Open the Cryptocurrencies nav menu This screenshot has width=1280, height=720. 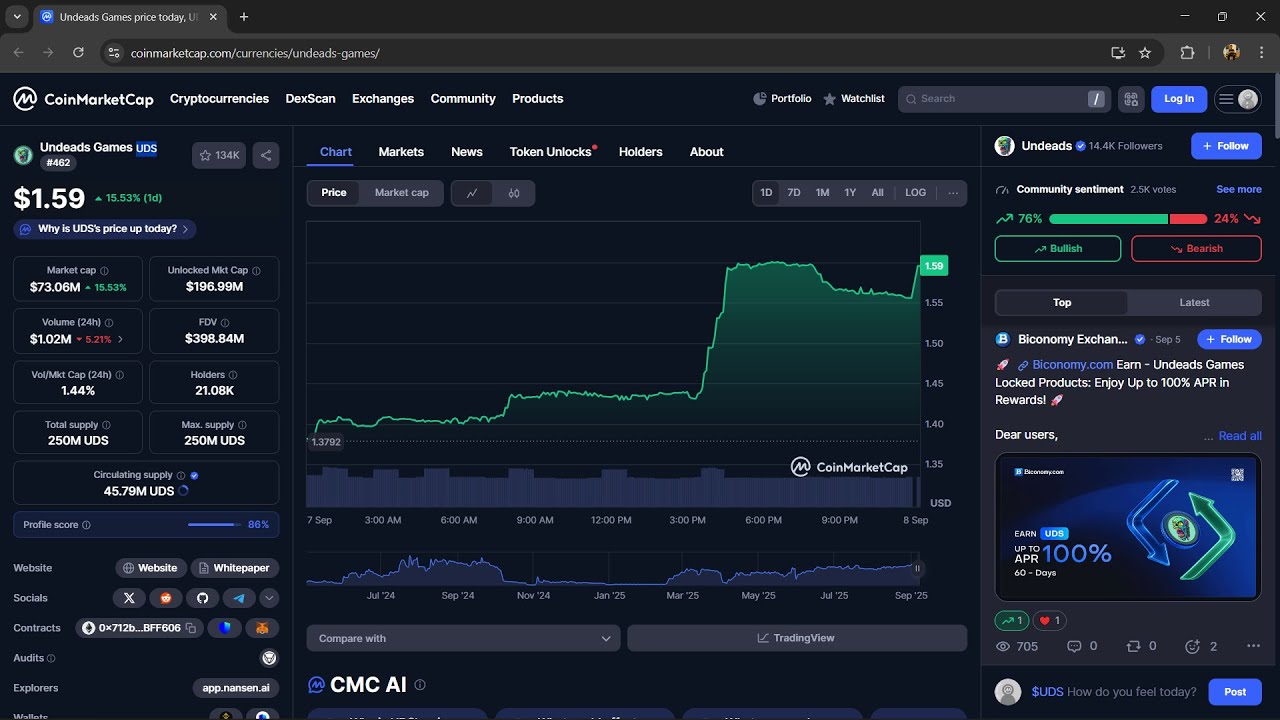click(x=219, y=99)
